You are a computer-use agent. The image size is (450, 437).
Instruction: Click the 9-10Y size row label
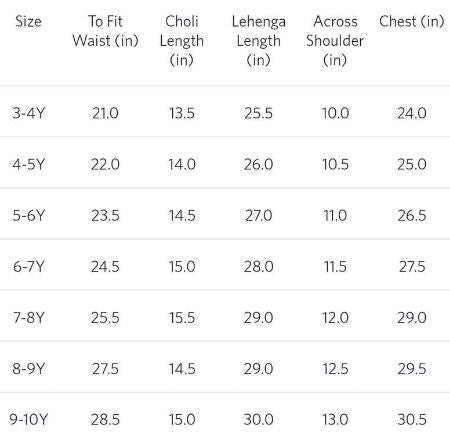tap(28, 419)
